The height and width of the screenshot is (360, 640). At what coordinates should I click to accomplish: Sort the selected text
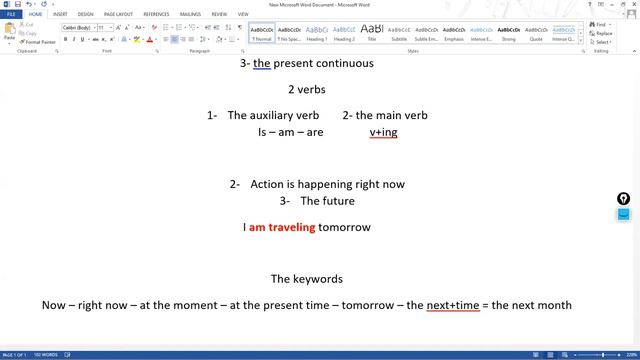[228, 27]
